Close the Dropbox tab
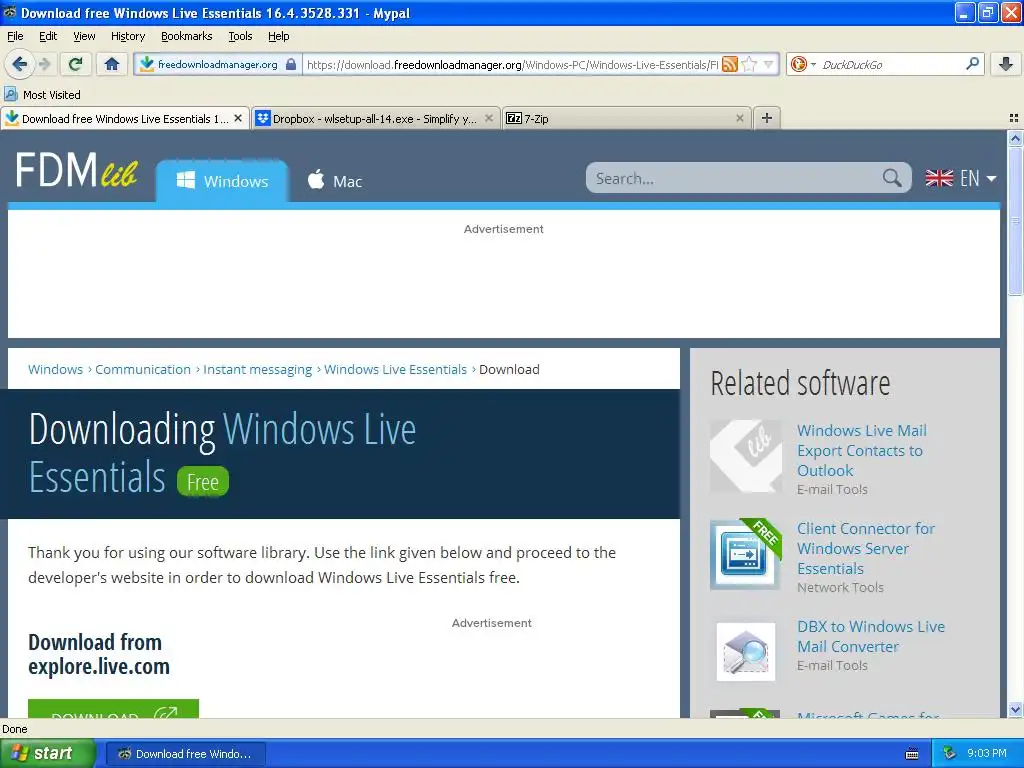The width and height of the screenshot is (1024, 768). 488,118
